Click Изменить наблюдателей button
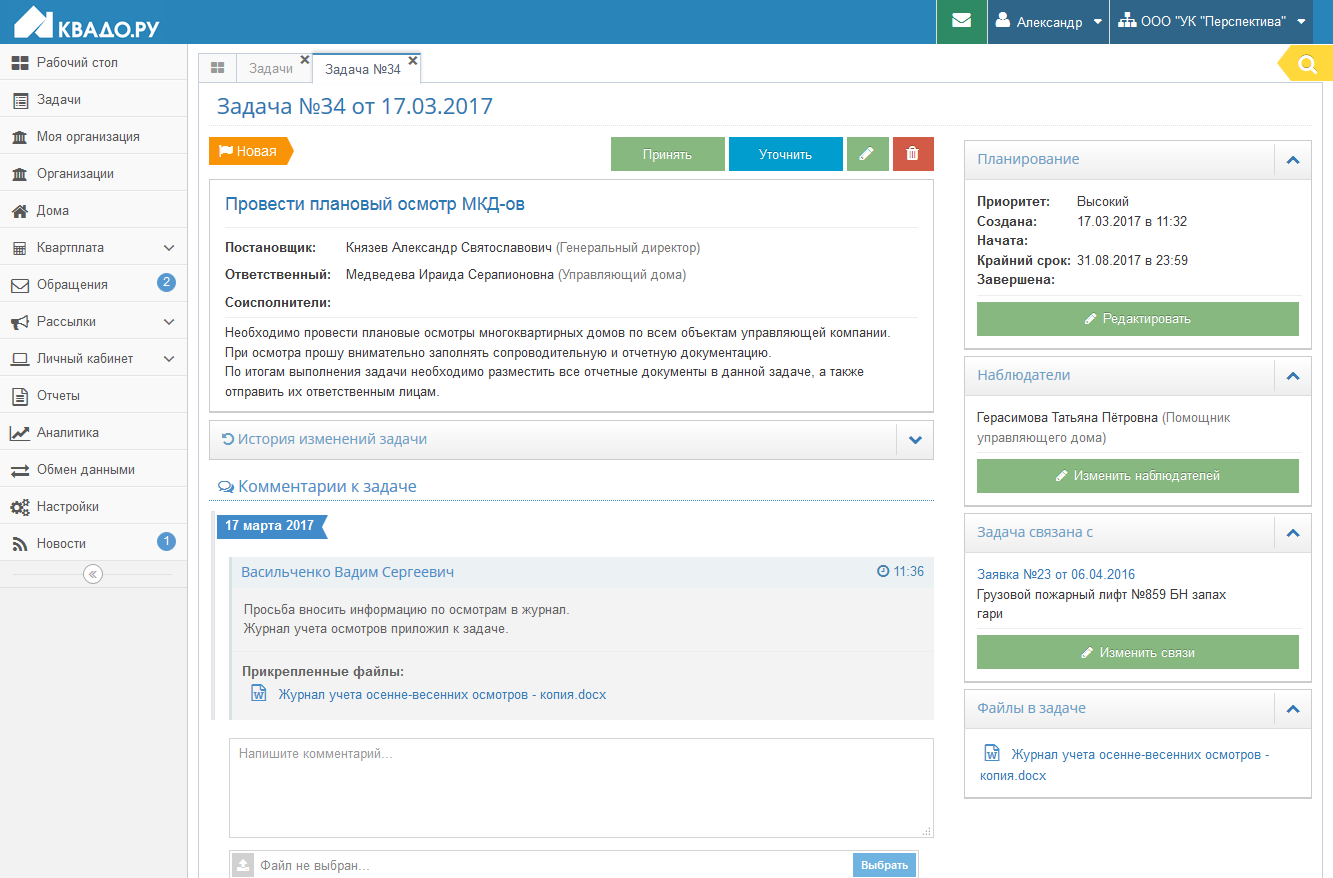Viewport: 1333px width, 878px height. point(1138,476)
